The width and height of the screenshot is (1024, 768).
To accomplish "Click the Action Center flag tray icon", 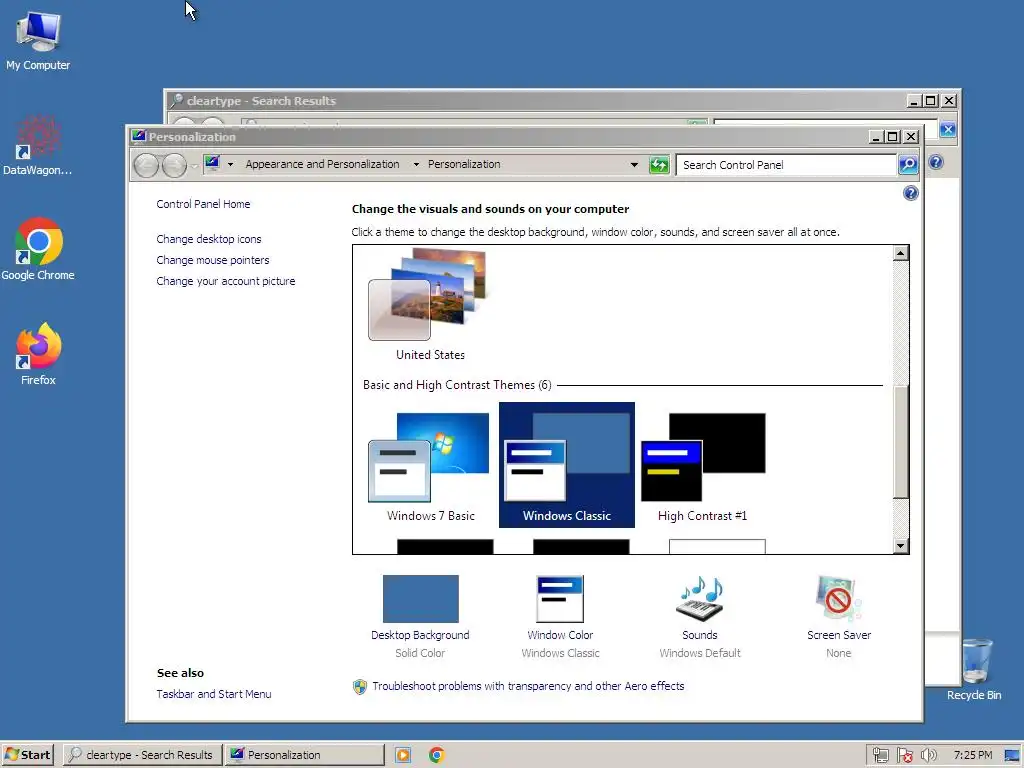I will click(904, 755).
